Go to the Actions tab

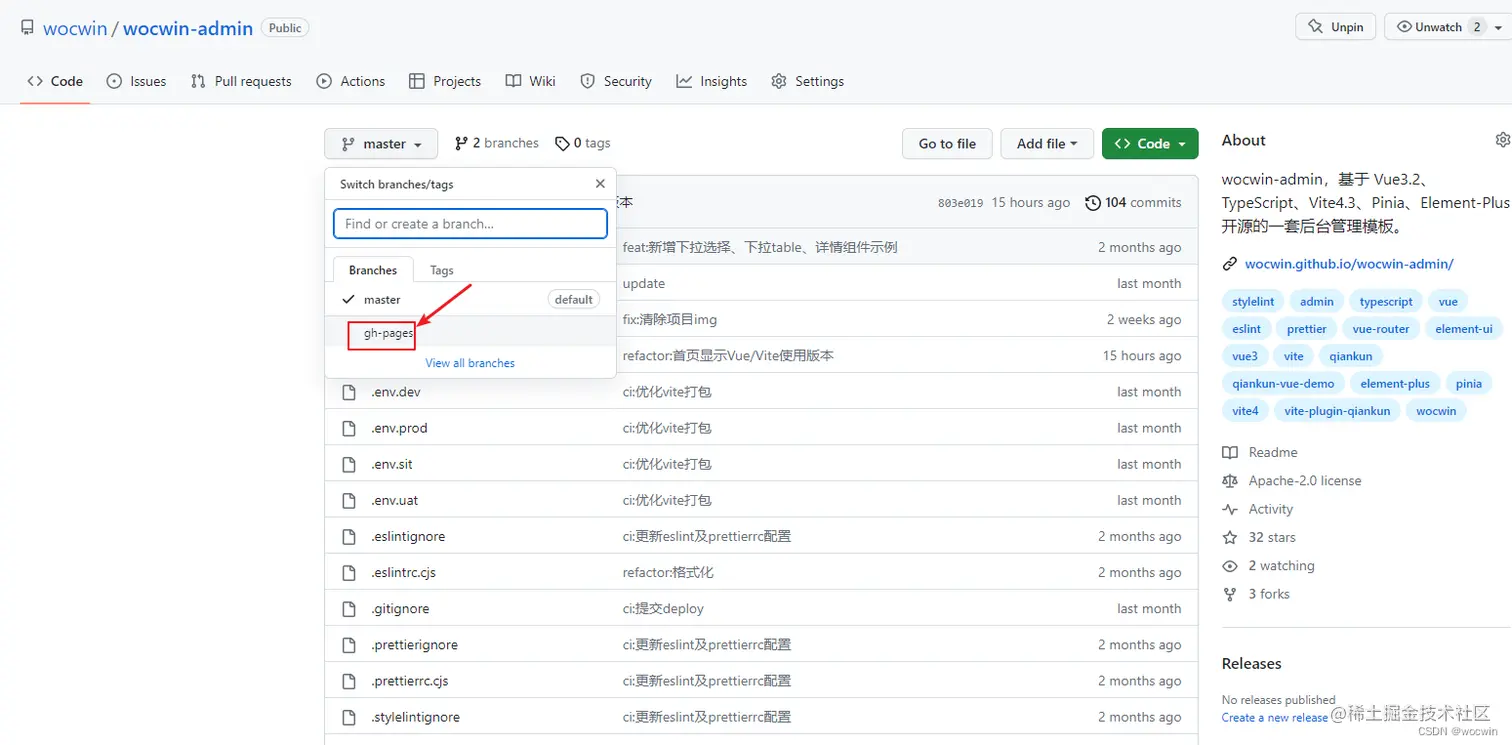350,81
